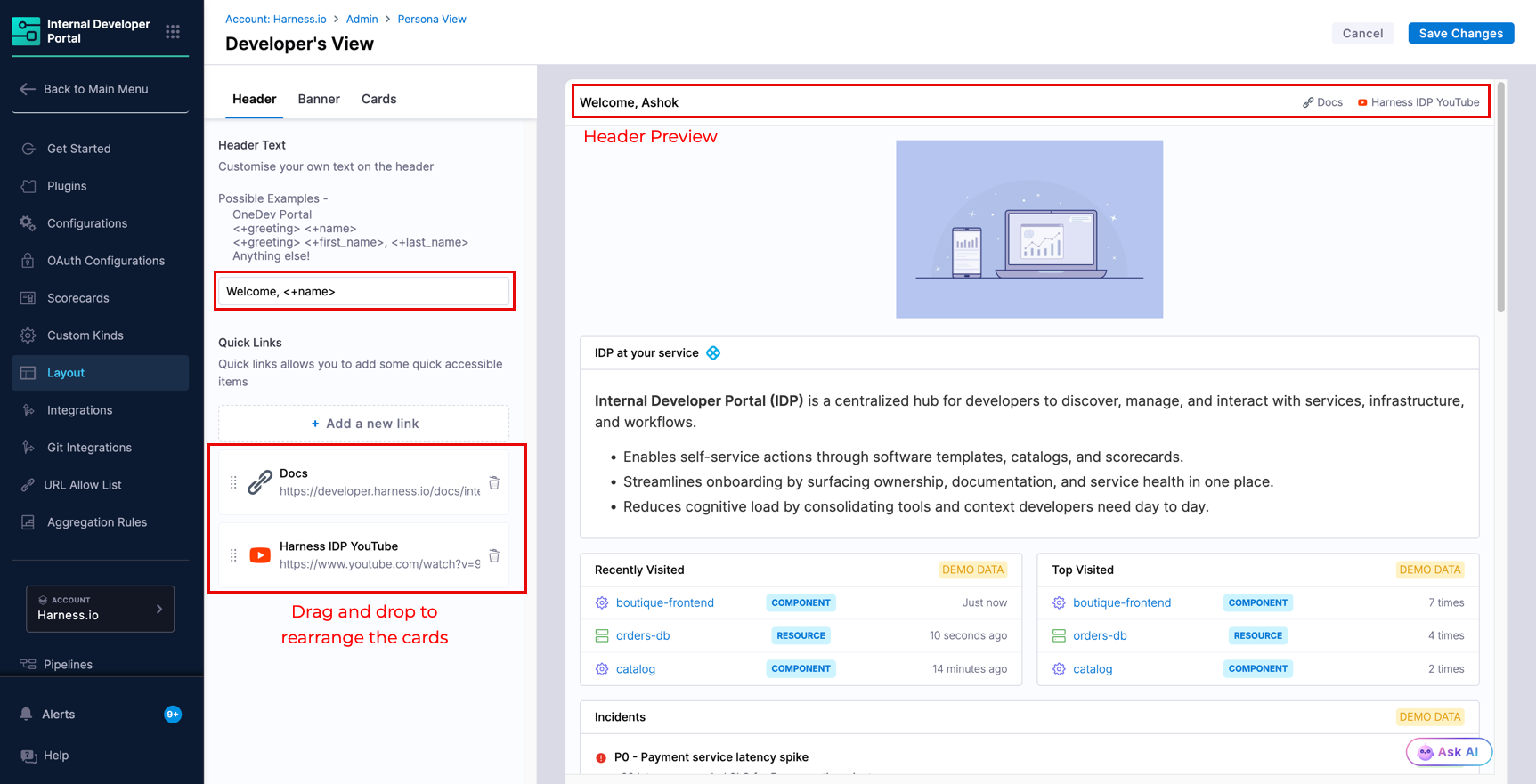Click the Custom Kinds sidebar icon
Screen dimensions: 1536x784
[28, 335]
